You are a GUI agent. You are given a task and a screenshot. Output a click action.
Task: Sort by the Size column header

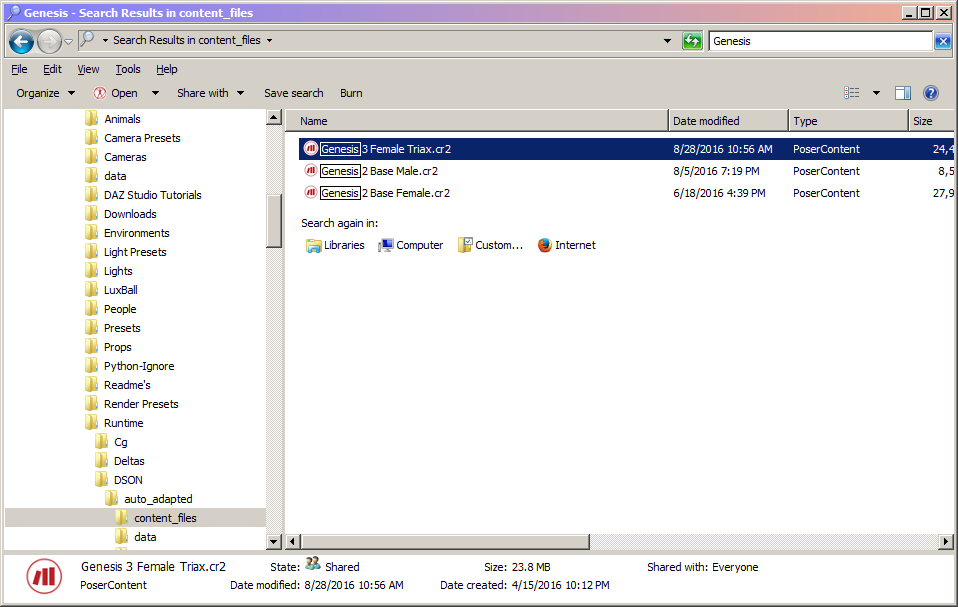pos(931,121)
